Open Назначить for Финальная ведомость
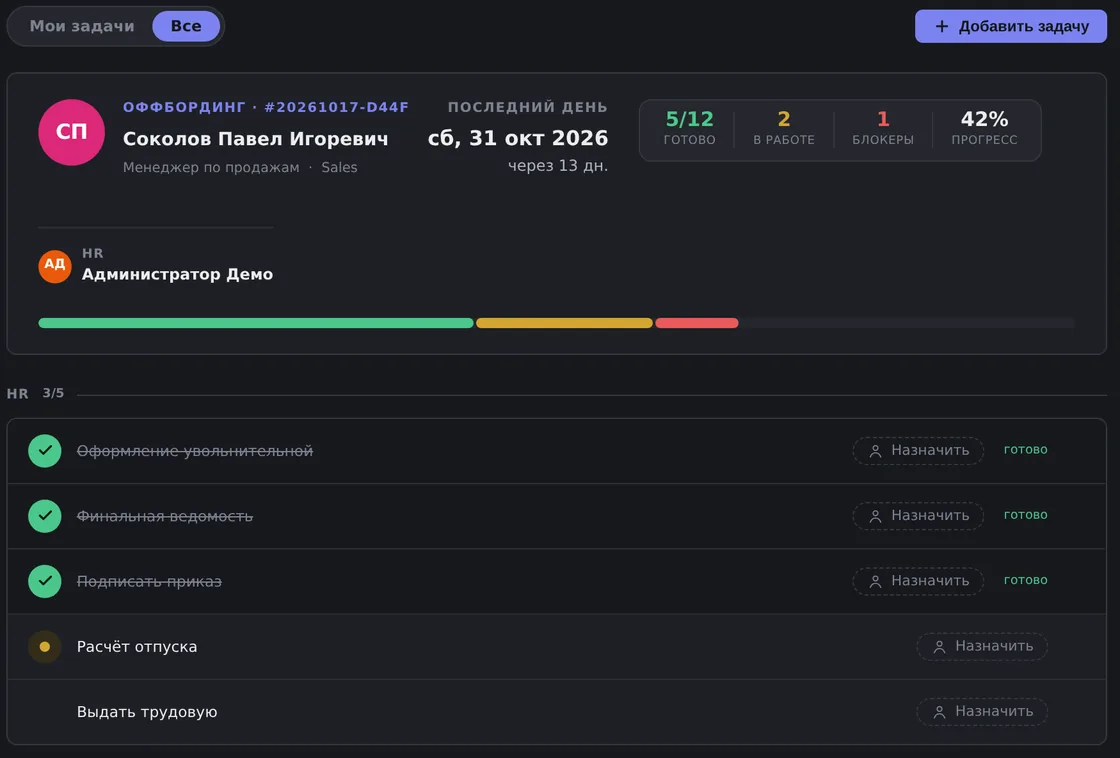Image resolution: width=1120 pixels, height=758 pixels. 918,516
